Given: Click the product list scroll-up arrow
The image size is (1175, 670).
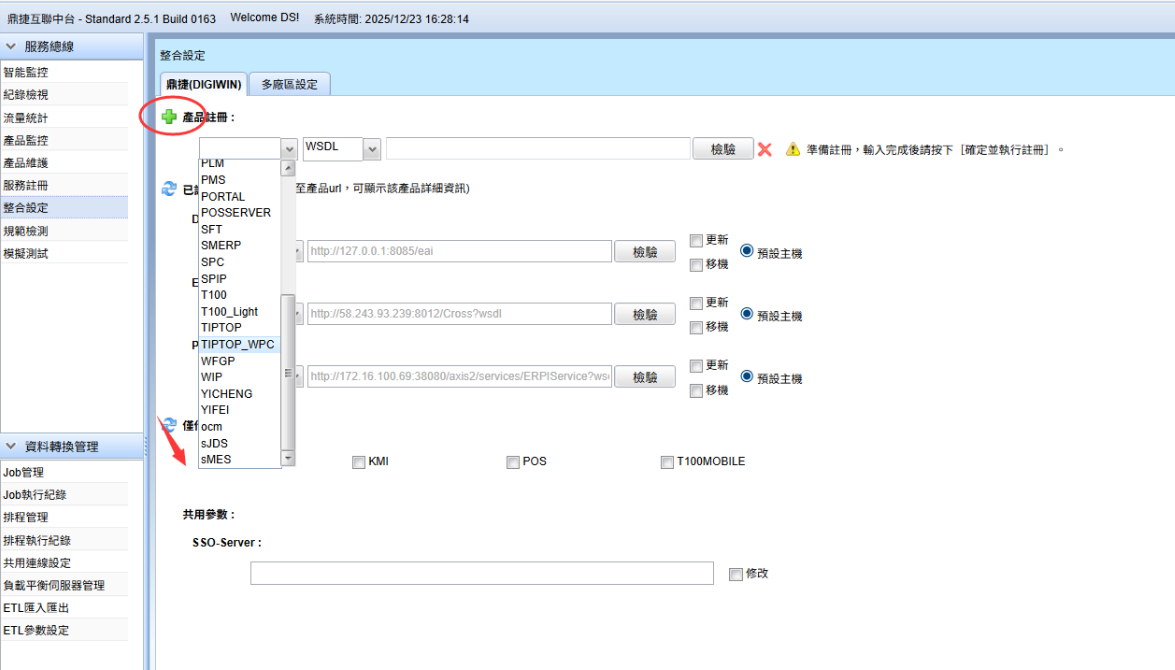Looking at the screenshot, I should 289,168.
